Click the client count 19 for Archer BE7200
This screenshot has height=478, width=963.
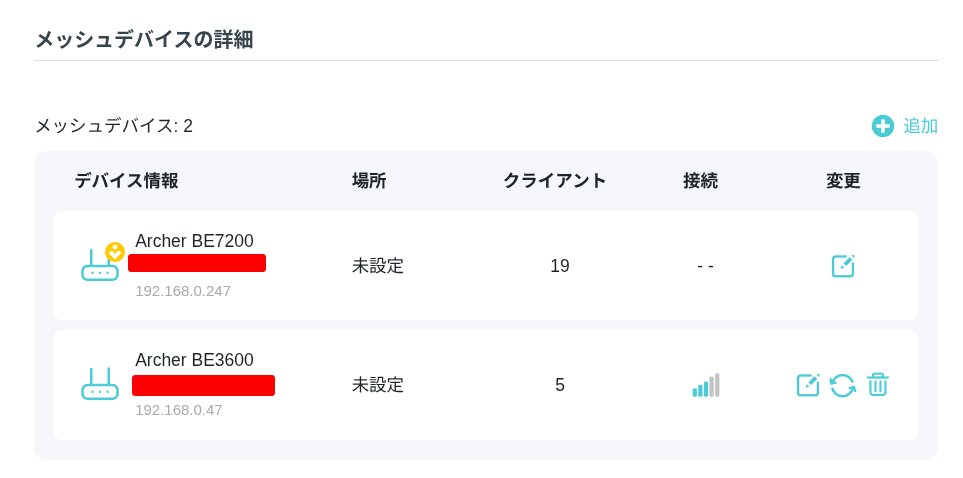[x=560, y=266]
